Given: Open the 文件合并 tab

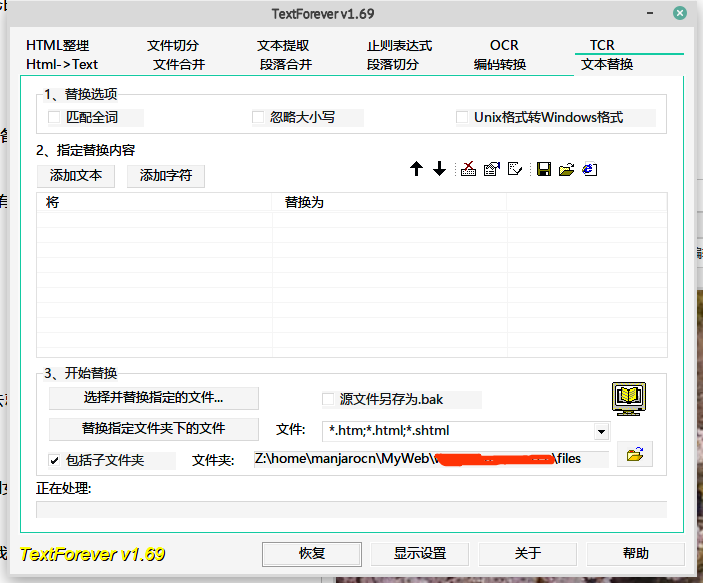Looking at the screenshot, I should click(x=179, y=65).
